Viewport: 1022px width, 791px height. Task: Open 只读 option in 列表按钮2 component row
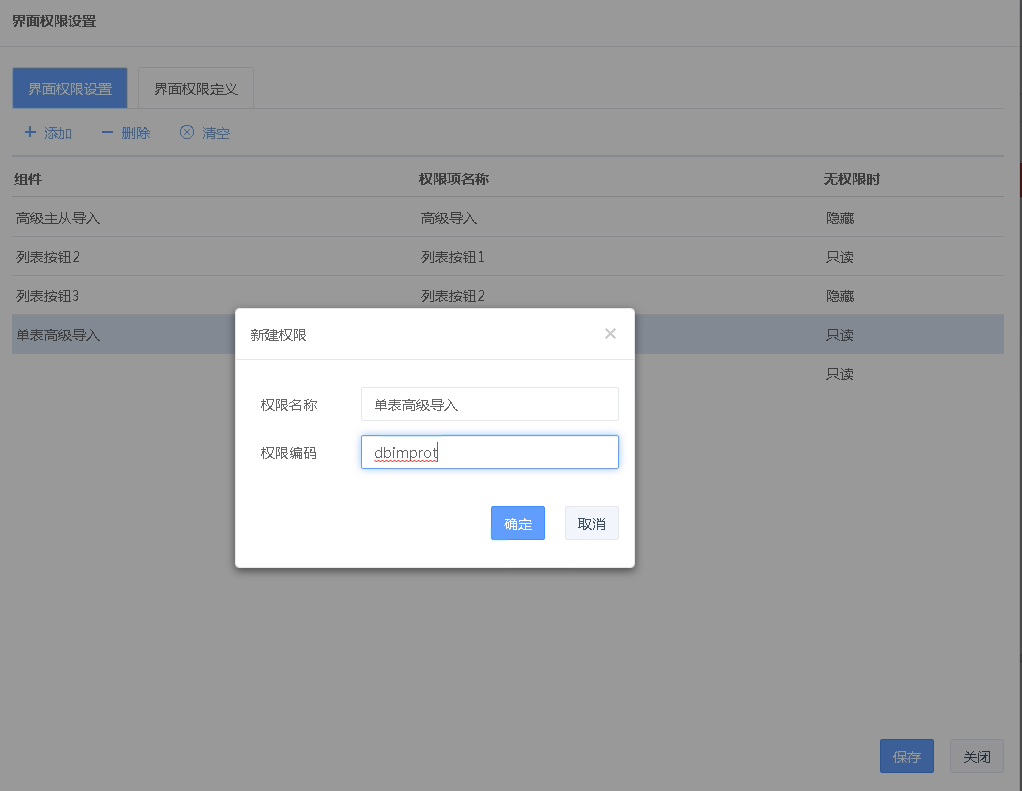click(839, 257)
